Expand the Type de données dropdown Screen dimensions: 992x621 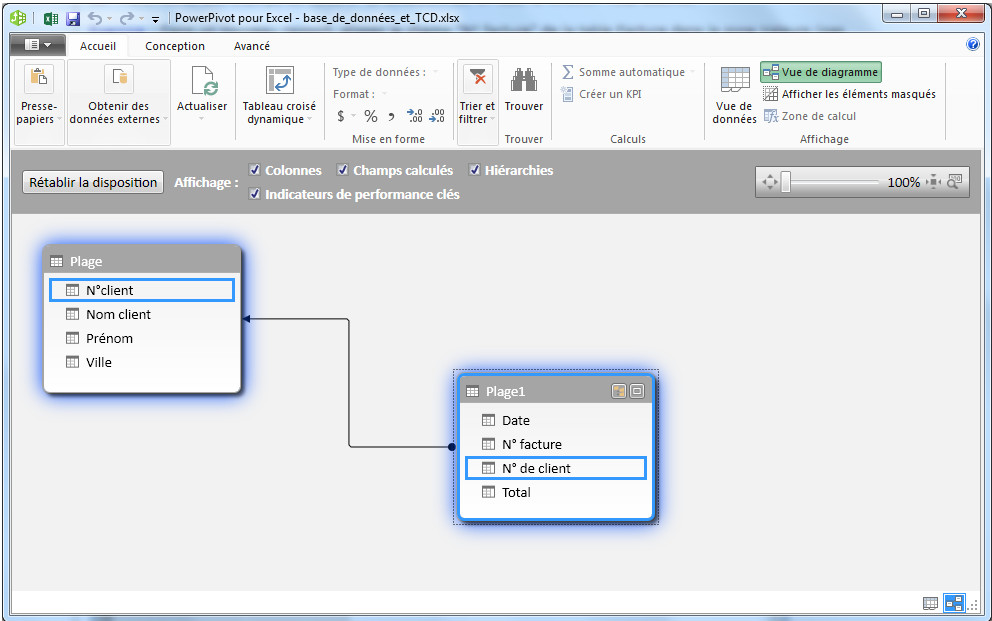tap(435, 72)
